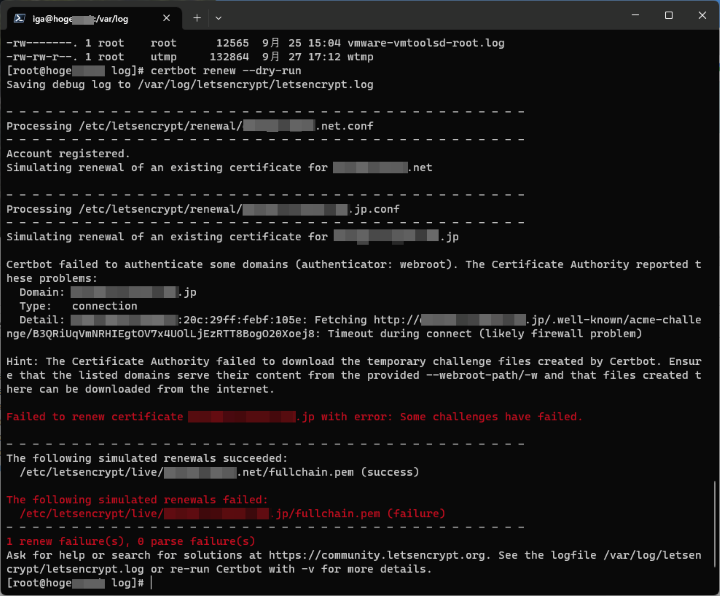Click red 'Failed to renew certificate' error line
Viewport: 720px width, 596px height.
point(294,416)
